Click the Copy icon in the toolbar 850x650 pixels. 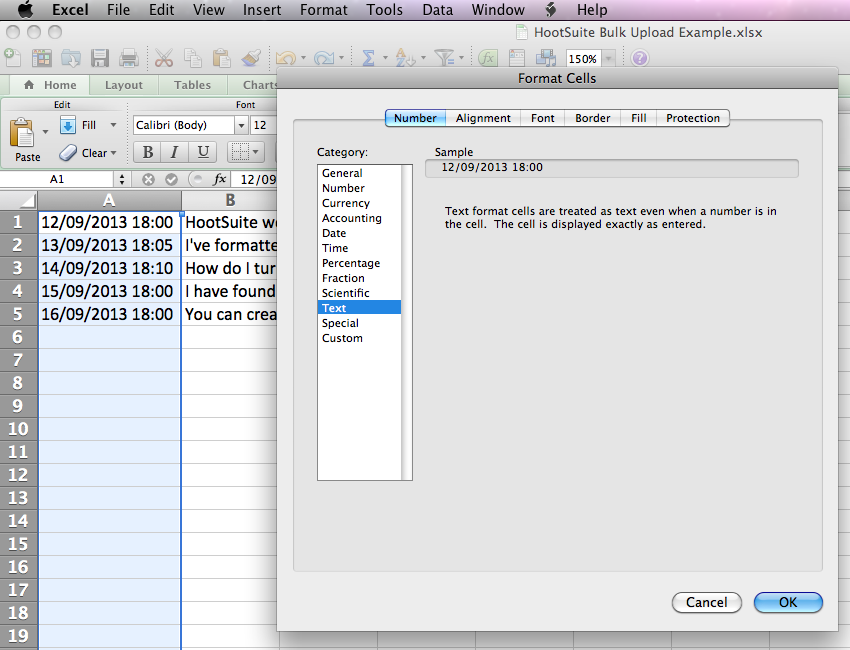pyautogui.click(x=192, y=57)
